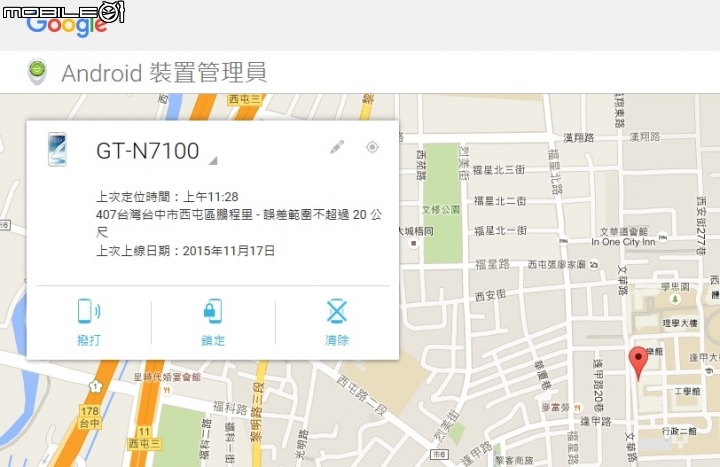Click the Erase (清除) device icon
This screenshot has width=720, height=467.
pos(337,311)
